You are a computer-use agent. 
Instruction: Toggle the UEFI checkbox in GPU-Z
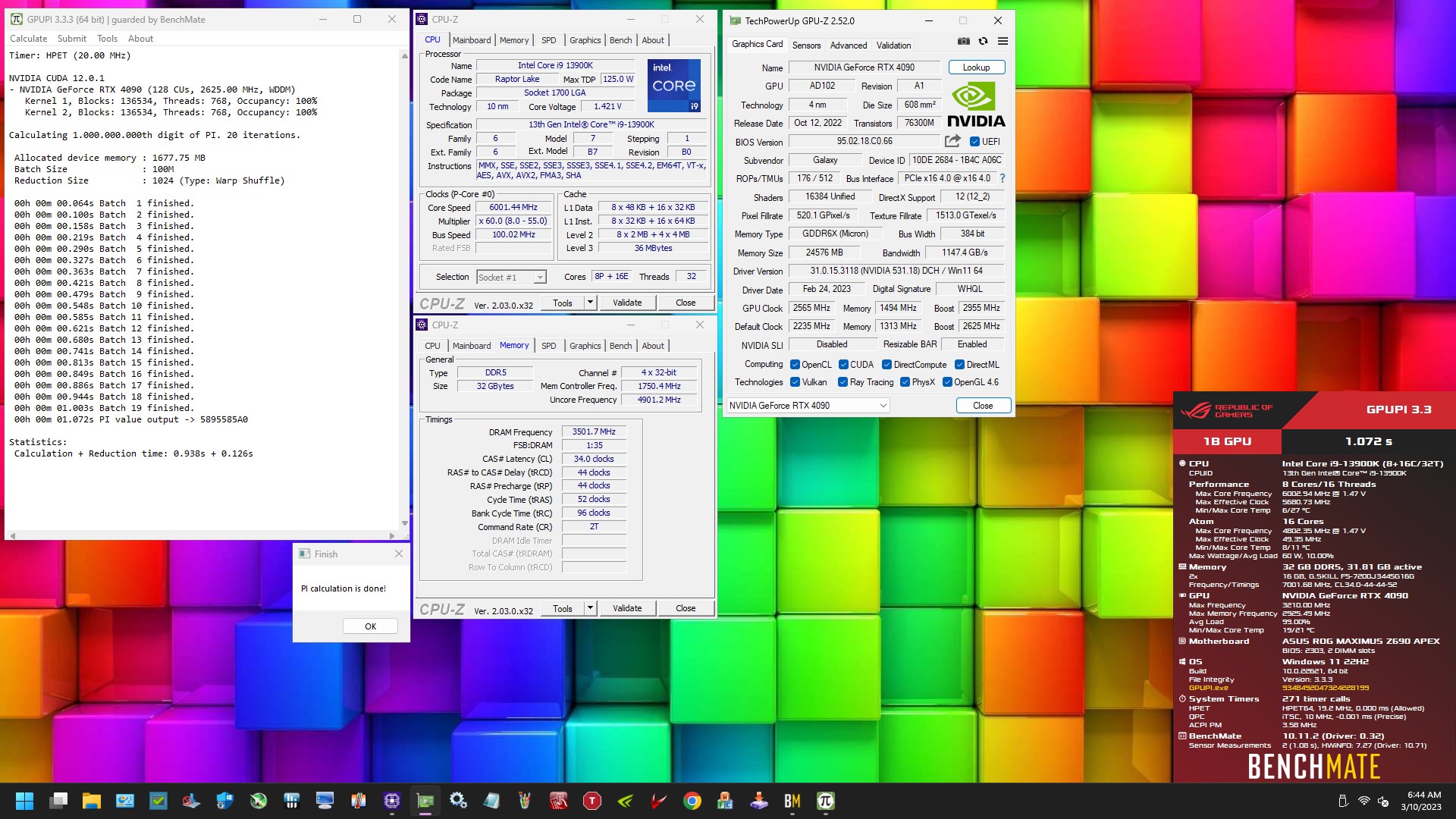[974, 142]
